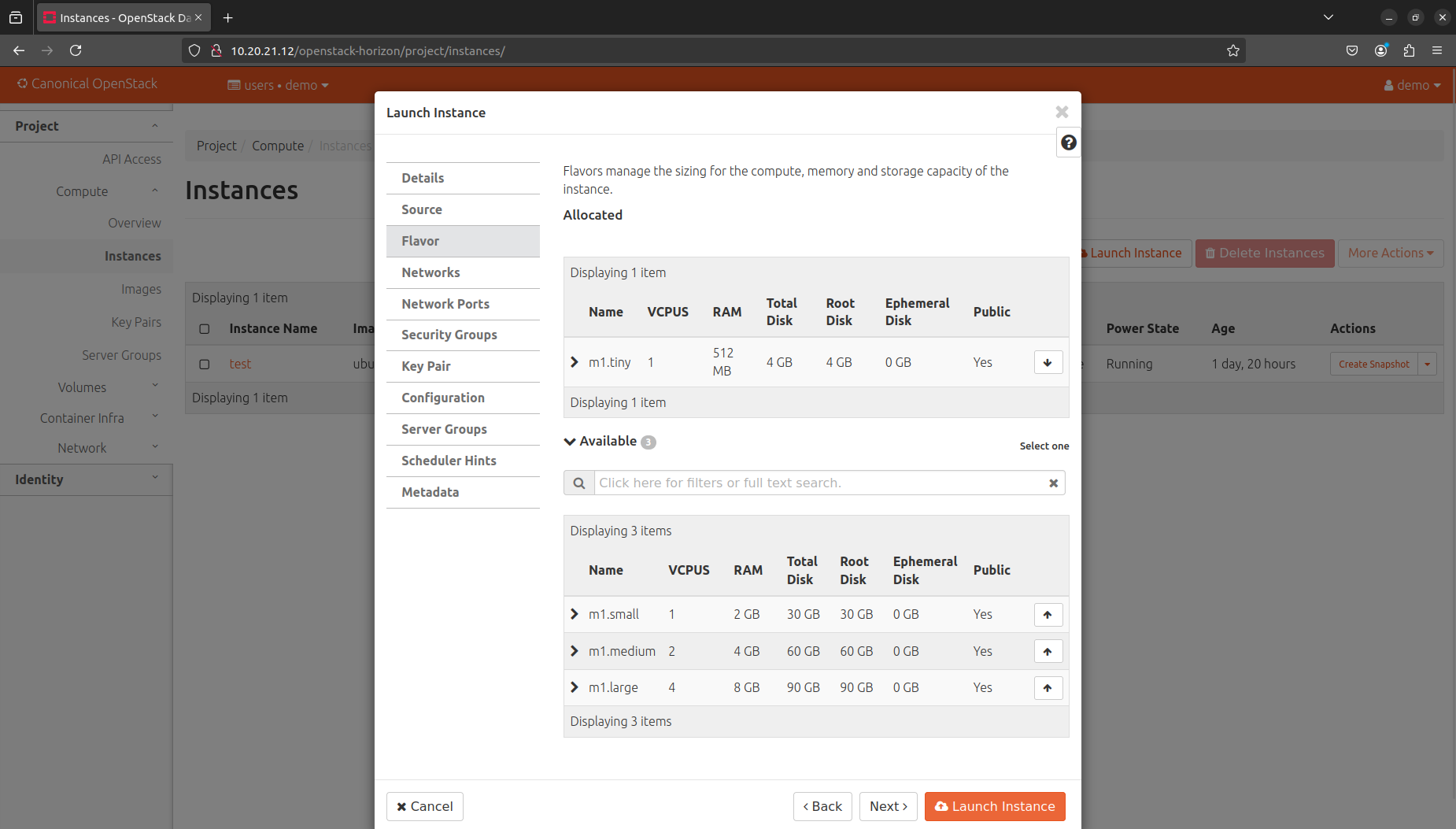Click the orange Launch Instance button in dialog

tap(995, 806)
